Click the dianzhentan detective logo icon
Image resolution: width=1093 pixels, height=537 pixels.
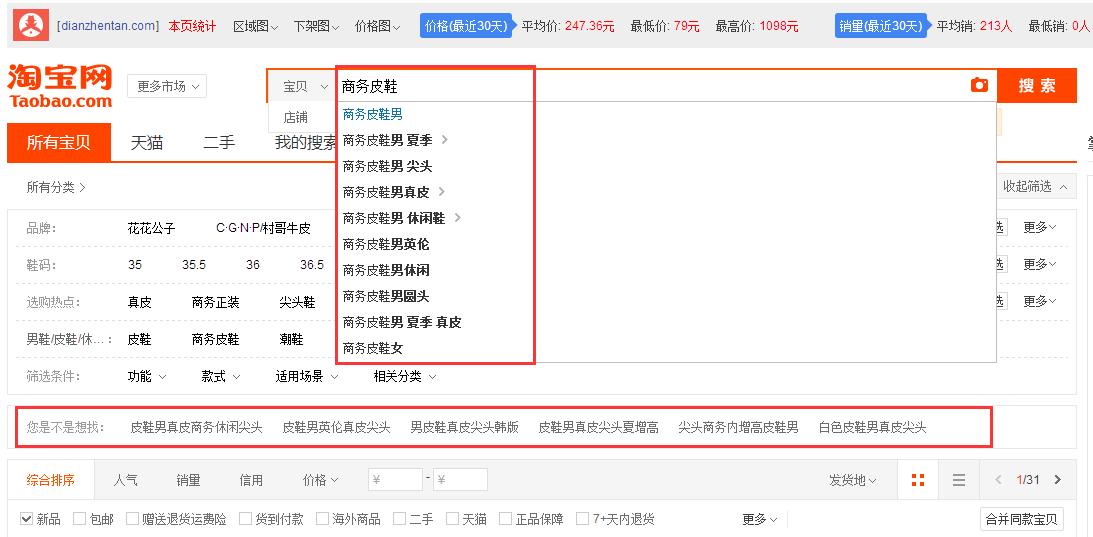29,26
